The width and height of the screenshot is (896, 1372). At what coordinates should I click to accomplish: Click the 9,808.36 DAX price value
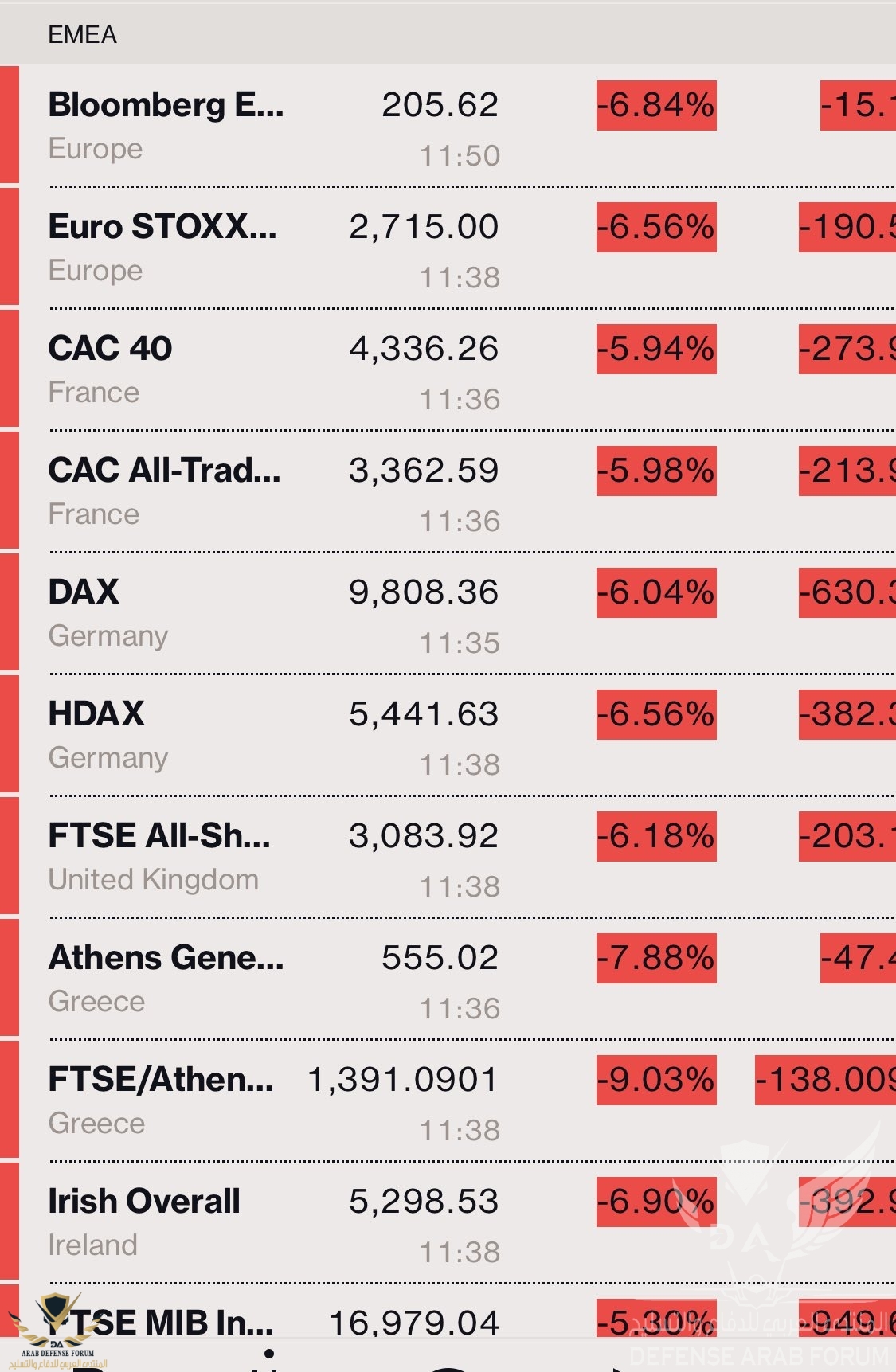click(x=424, y=592)
